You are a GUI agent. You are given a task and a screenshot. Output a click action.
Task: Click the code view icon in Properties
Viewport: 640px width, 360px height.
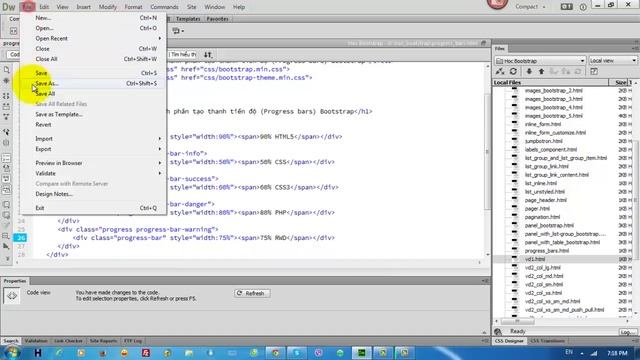11,296
